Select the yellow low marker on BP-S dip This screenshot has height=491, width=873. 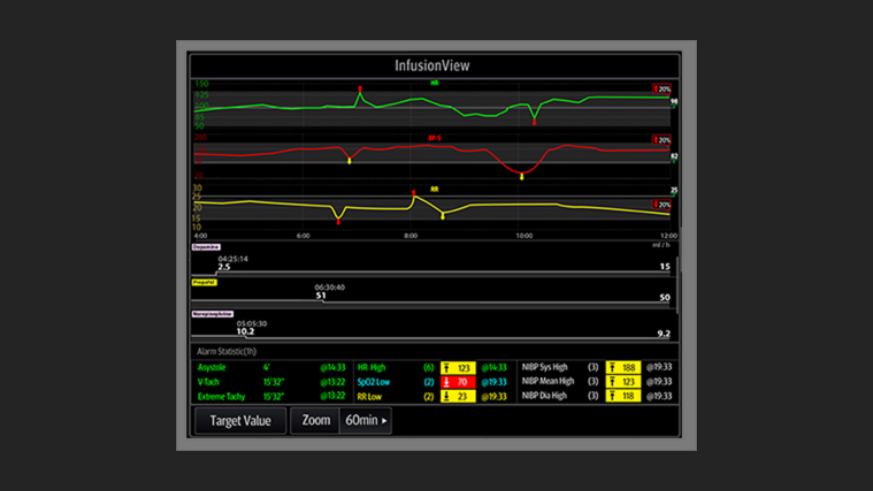pos(522,177)
